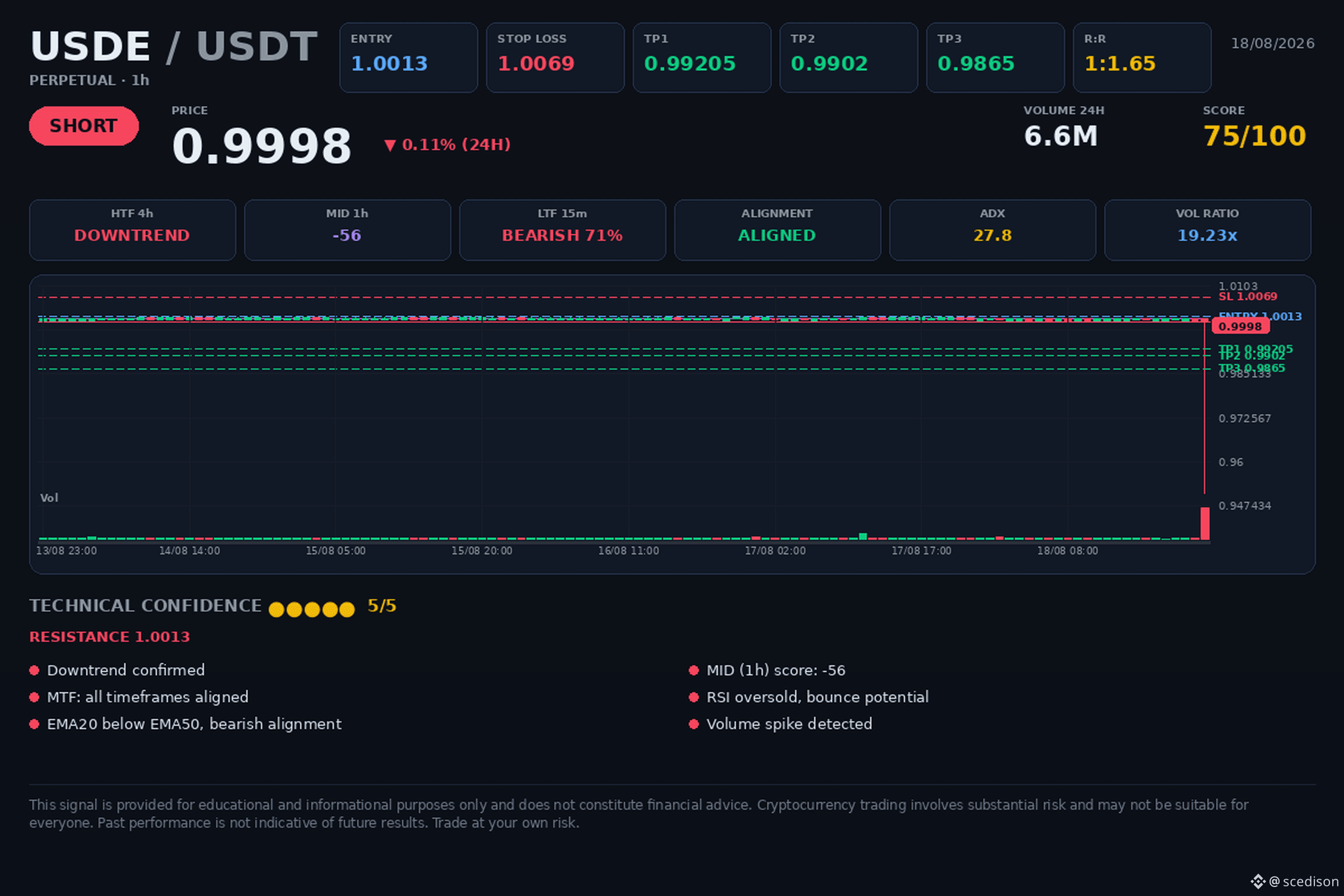This screenshot has width=1344, height=896.
Task: Click the RESISTANCE 1.0013 label
Action: (110, 637)
